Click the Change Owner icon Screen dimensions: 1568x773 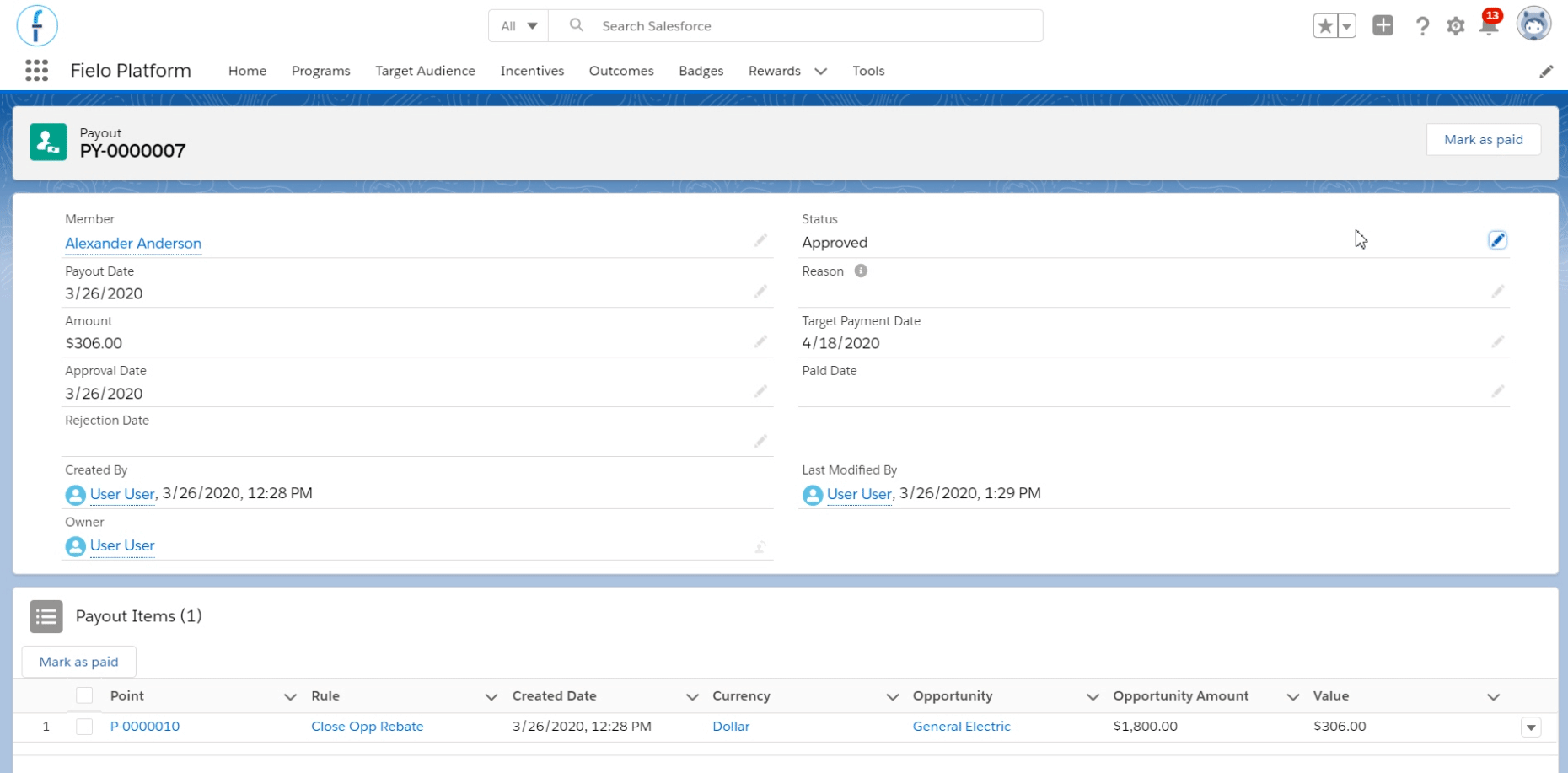pyautogui.click(x=760, y=546)
